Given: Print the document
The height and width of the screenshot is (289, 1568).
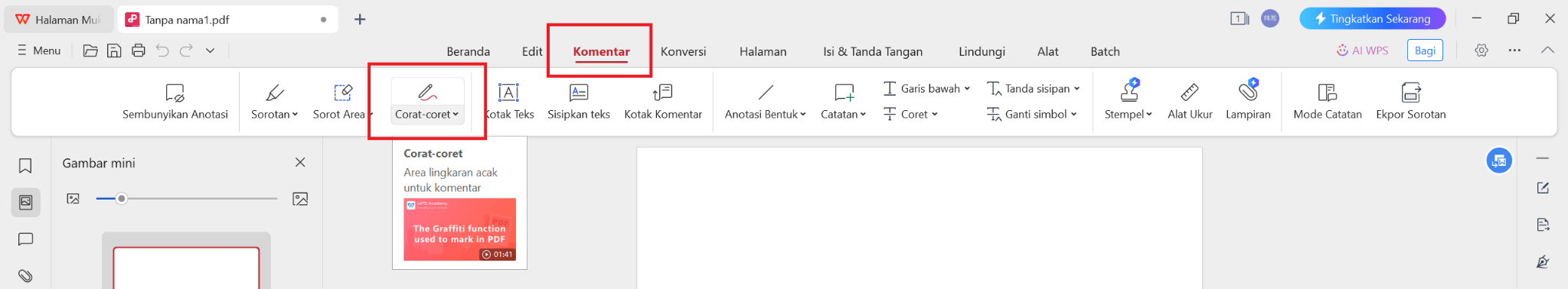Looking at the screenshot, I should tap(139, 50).
